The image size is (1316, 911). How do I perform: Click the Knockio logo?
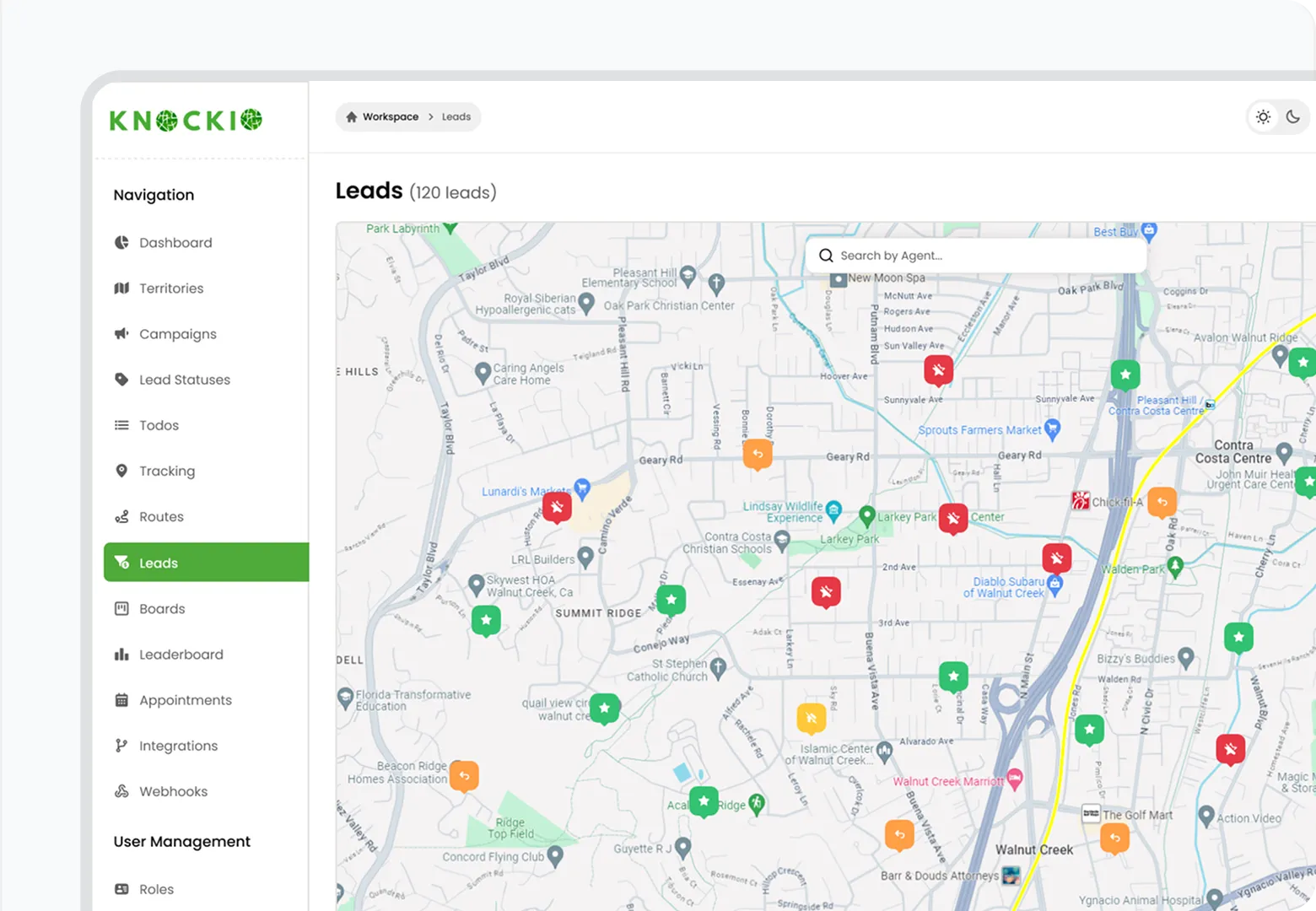(x=186, y=121)
